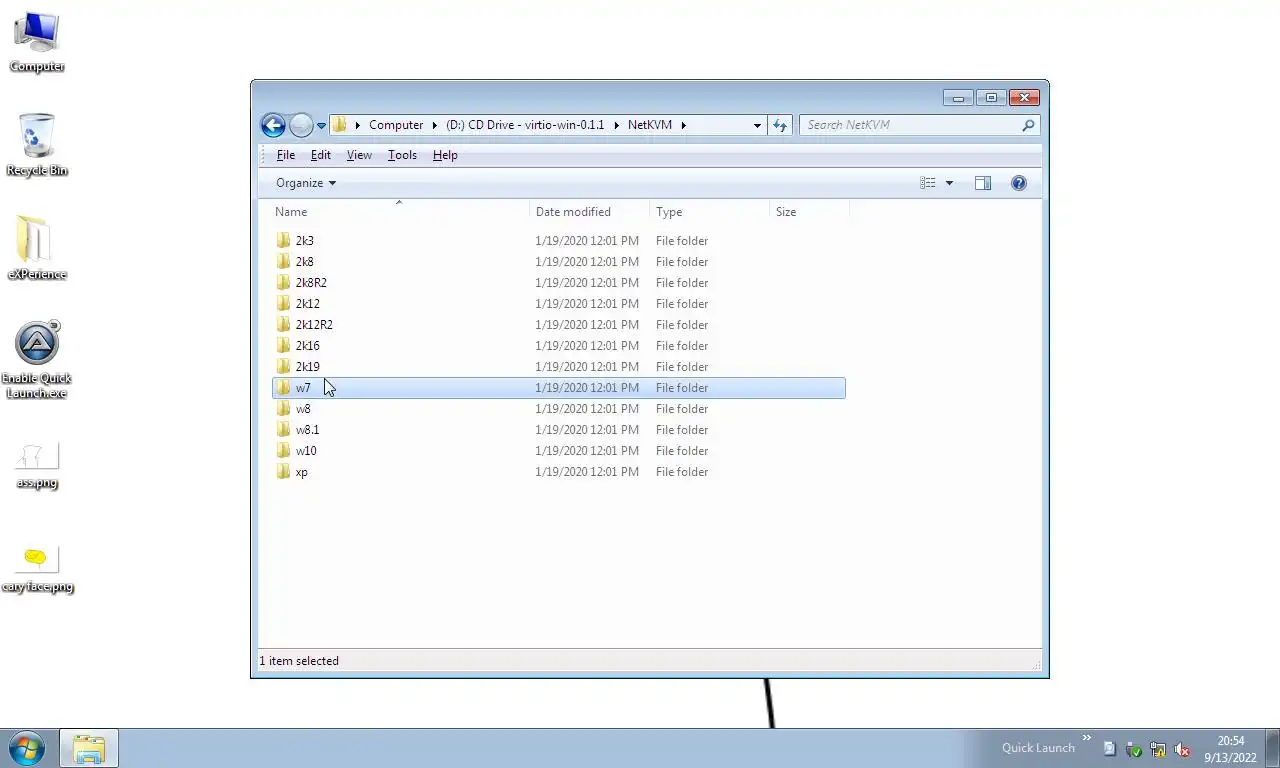This screenshot has width=1280, height=768.
Task: Select the 2k8R2 folder icon
Action: [x=284, y=283]
